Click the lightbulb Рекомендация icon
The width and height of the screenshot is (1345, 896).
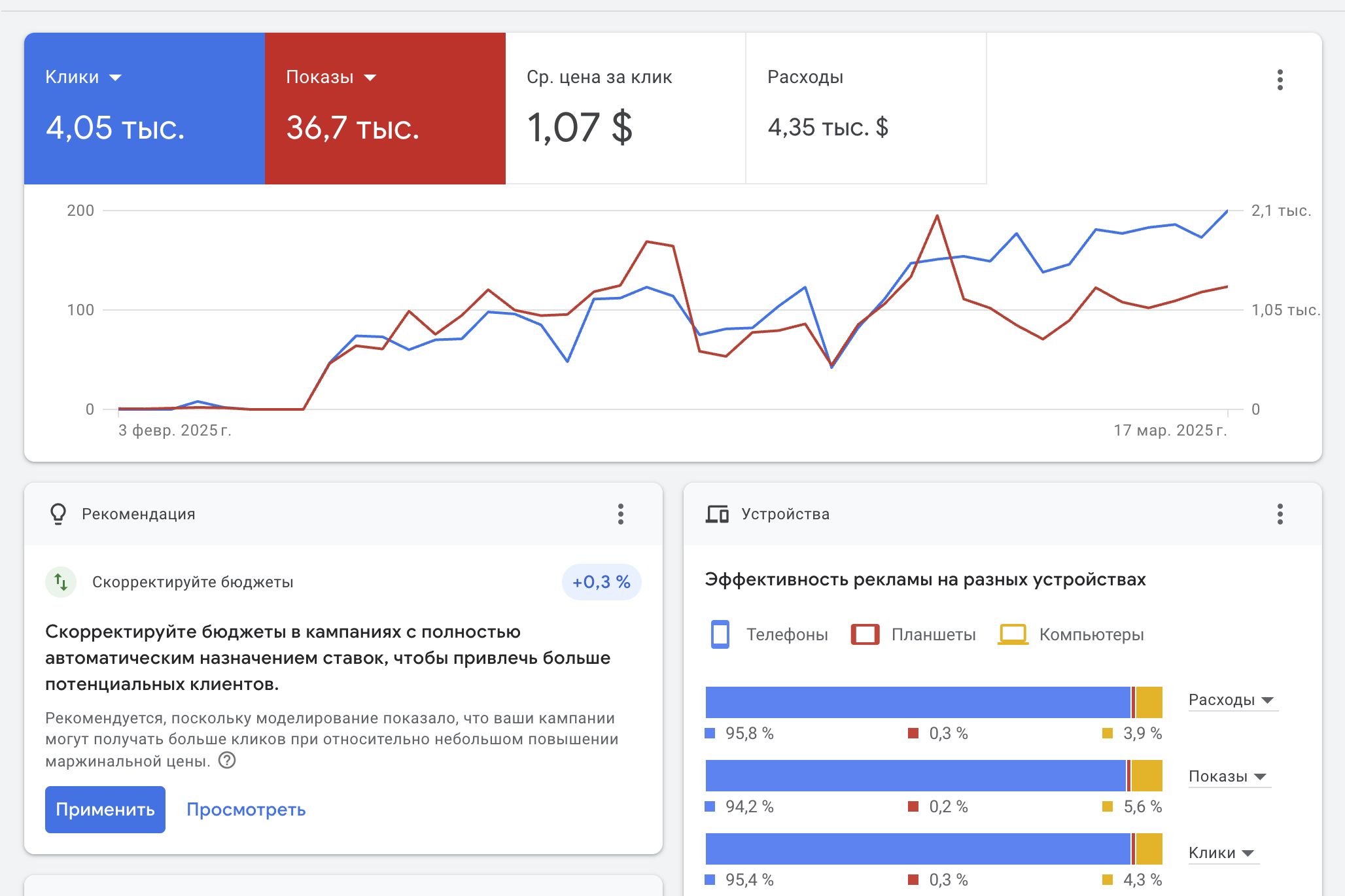[59, 514]
